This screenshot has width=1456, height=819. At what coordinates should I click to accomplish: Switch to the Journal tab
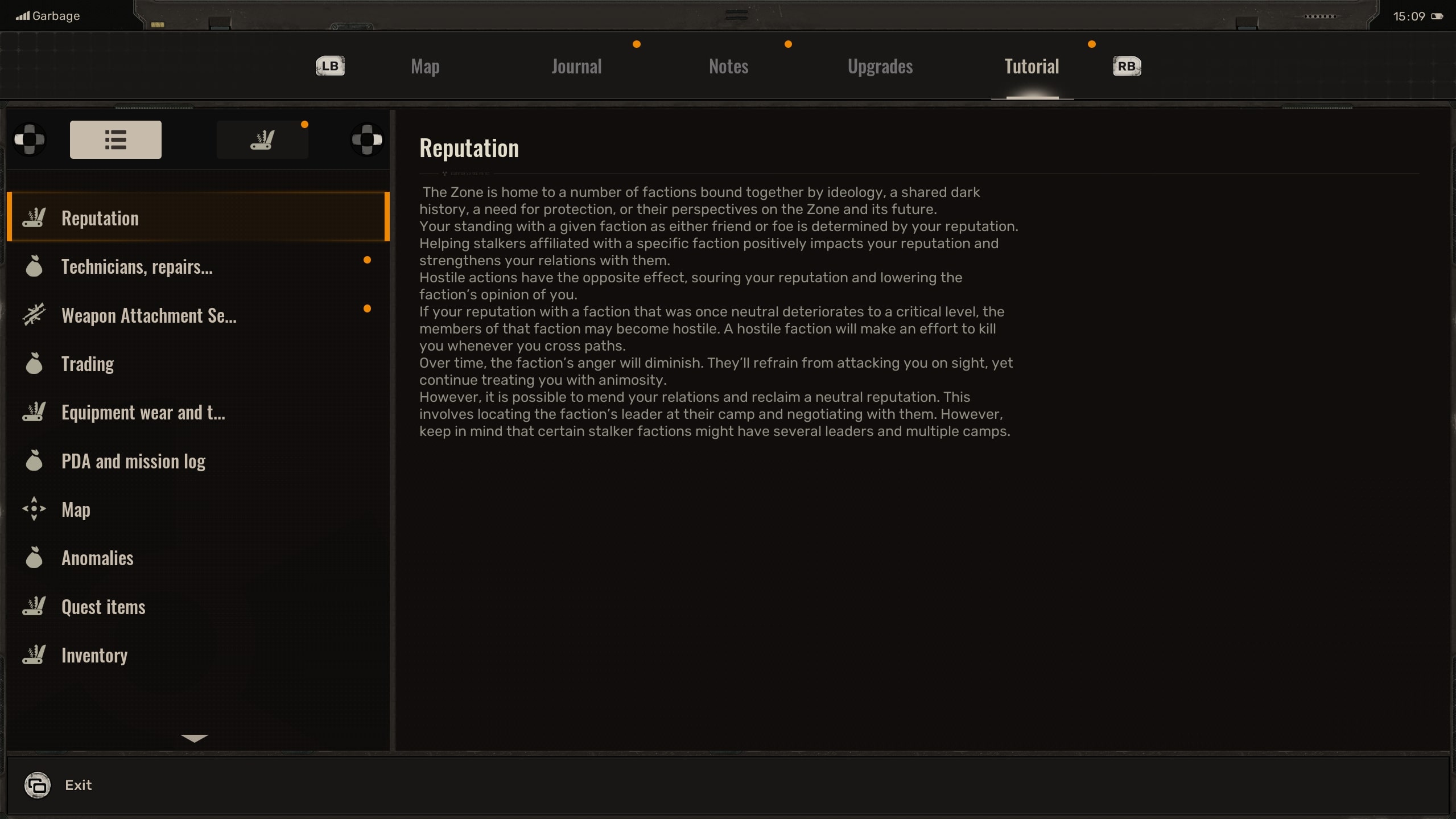pyautogui.click(x=576, y=65)
